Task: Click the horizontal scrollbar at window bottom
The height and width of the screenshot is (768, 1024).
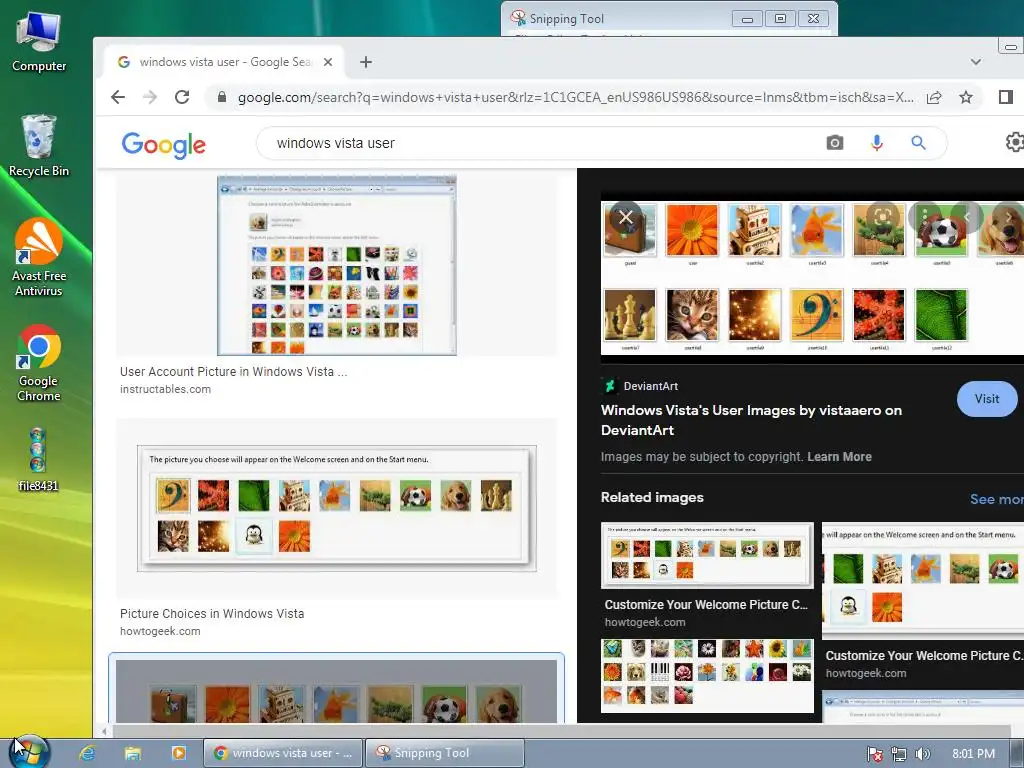Action: [562, 731]
